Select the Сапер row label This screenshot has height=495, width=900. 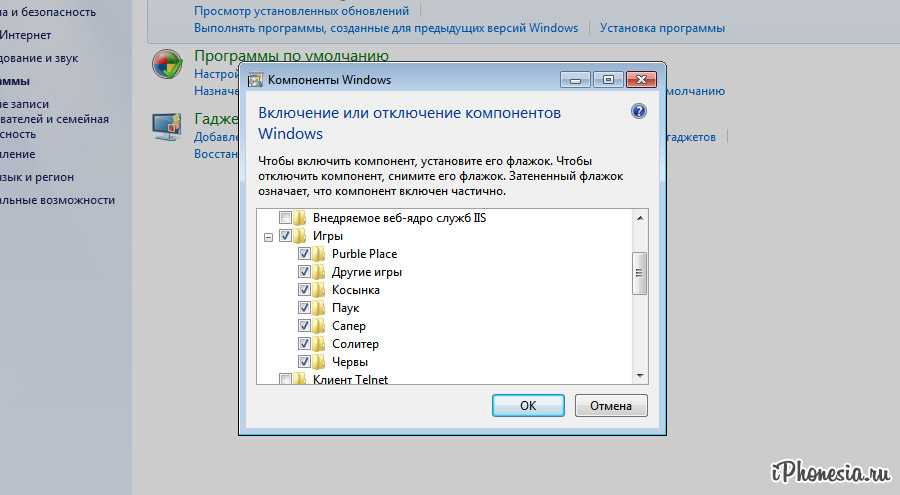coord(348,326)
